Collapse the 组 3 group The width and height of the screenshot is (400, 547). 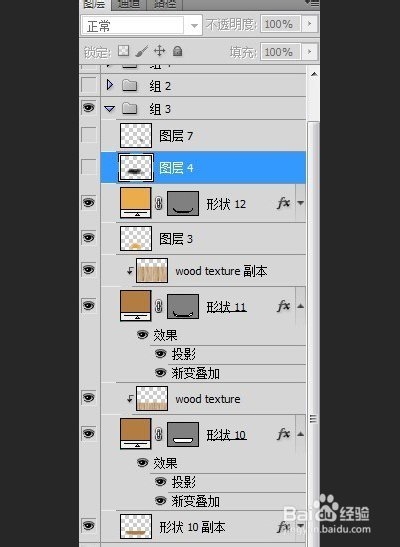click(x=110, y=109)
